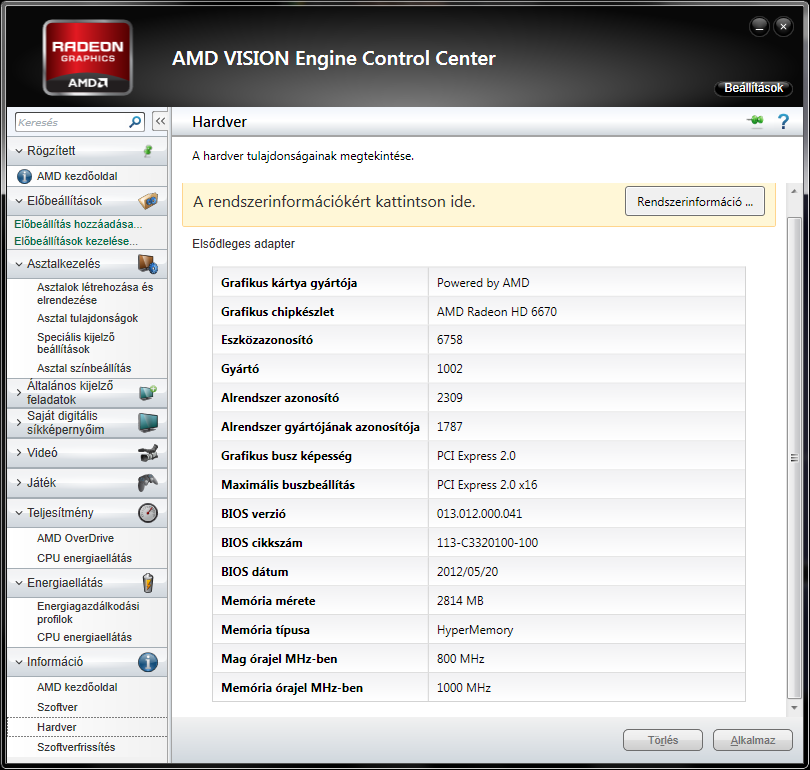Open help with the question mark icon
The height and width of the screenshot is (770, 810).
(783, 122)
